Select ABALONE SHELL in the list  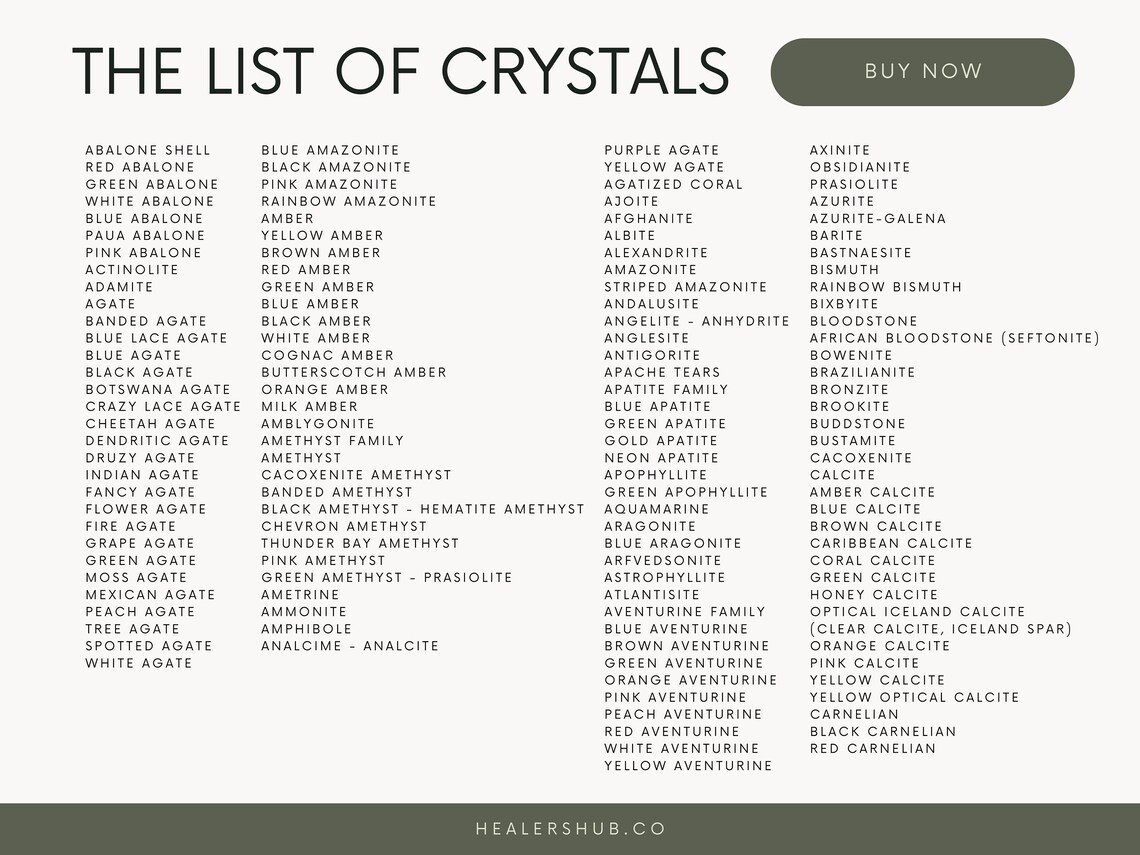tap(148, 150)
